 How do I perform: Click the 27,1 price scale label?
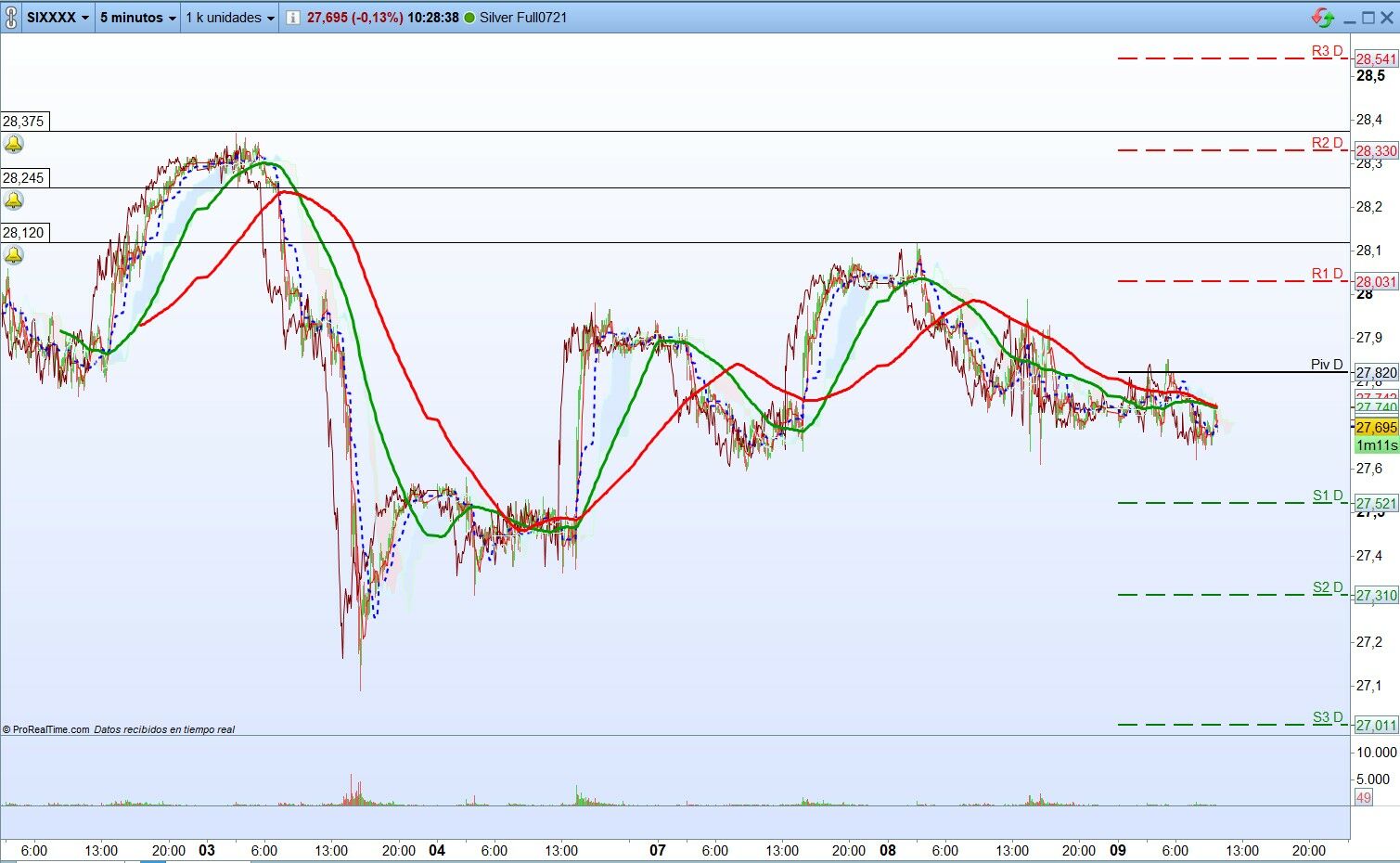click(x=1369, y=686)
